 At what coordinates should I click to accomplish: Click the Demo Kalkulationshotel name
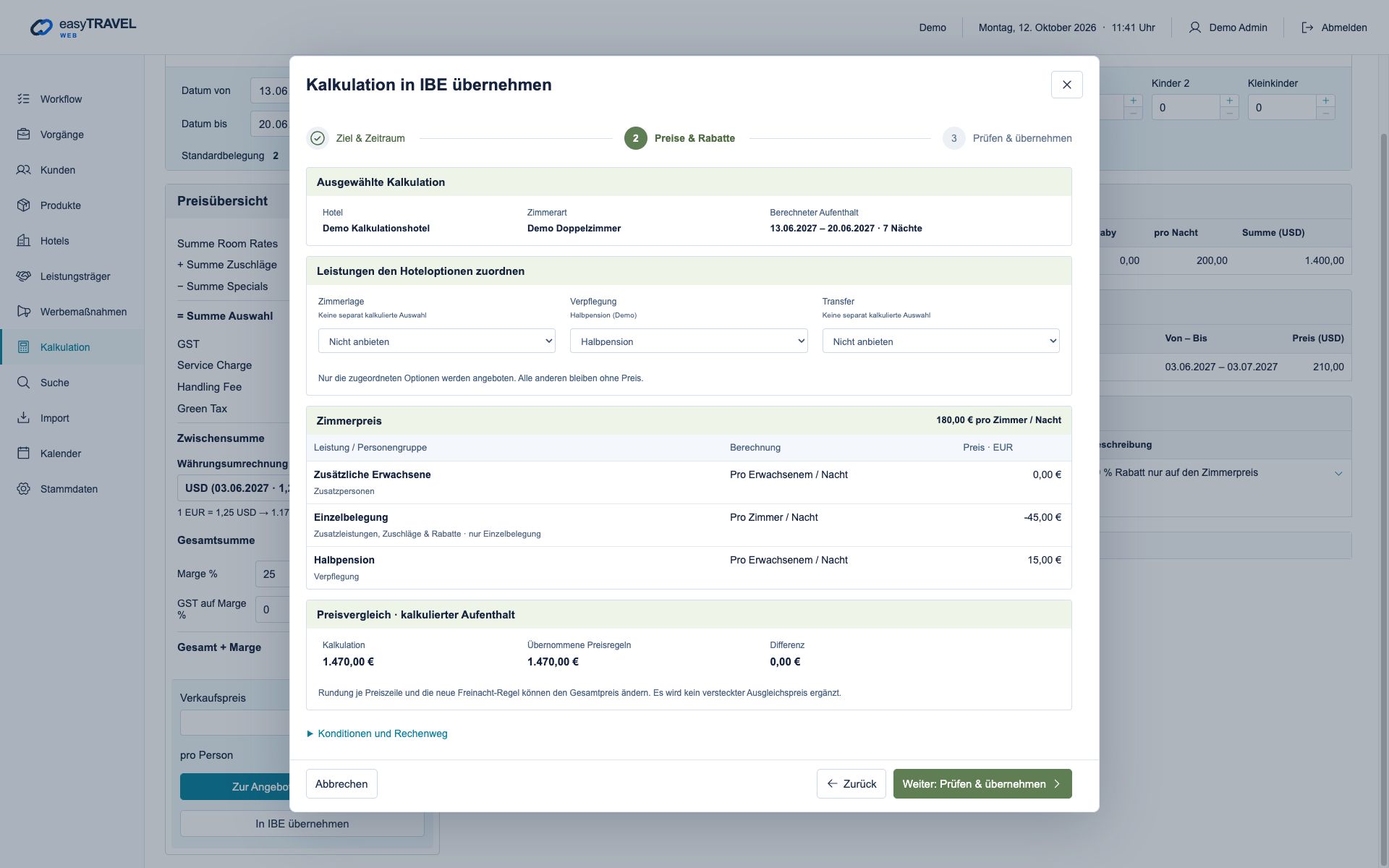click(376, 229)
